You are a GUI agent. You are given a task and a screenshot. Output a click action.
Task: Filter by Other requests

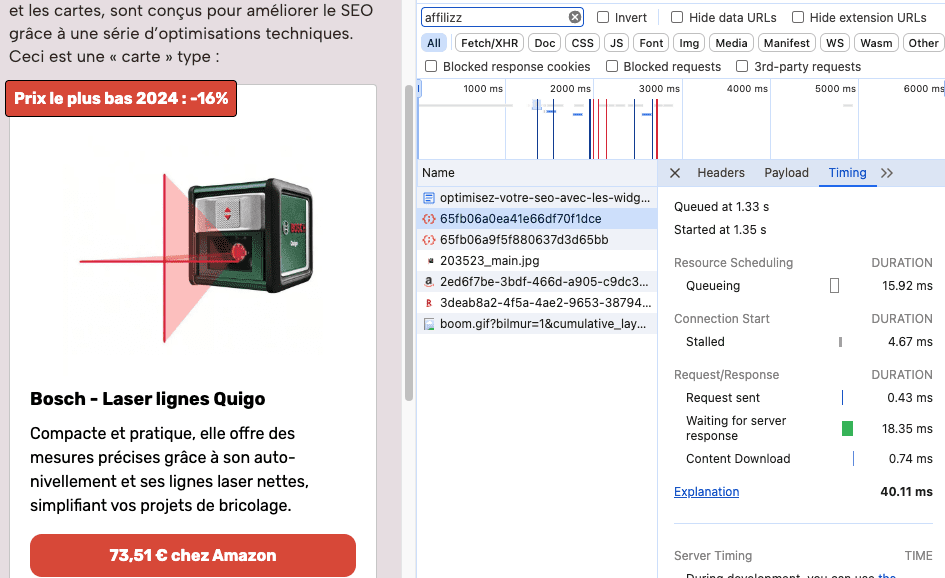click(923, 43)
